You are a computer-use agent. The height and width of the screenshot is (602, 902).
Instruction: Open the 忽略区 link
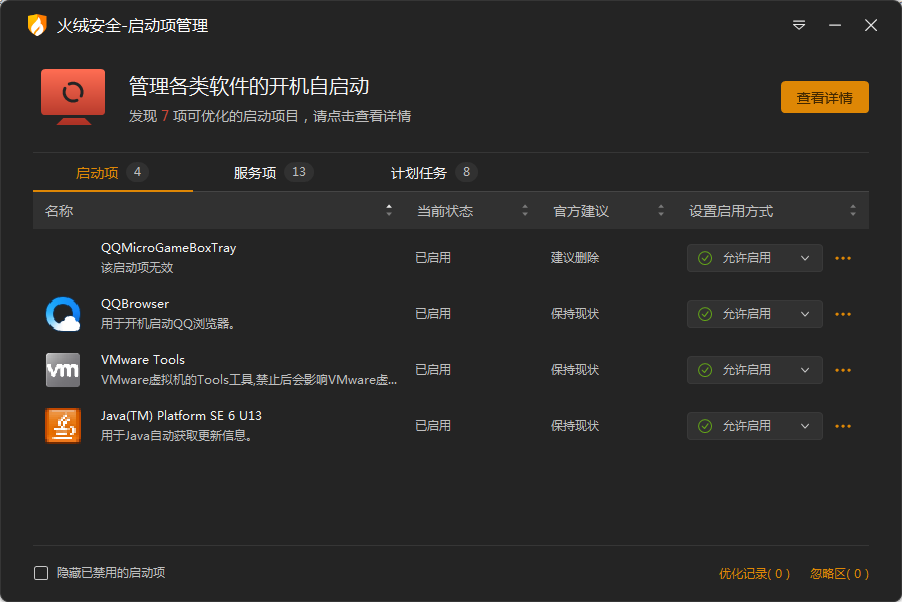click(x=839, y=574)
